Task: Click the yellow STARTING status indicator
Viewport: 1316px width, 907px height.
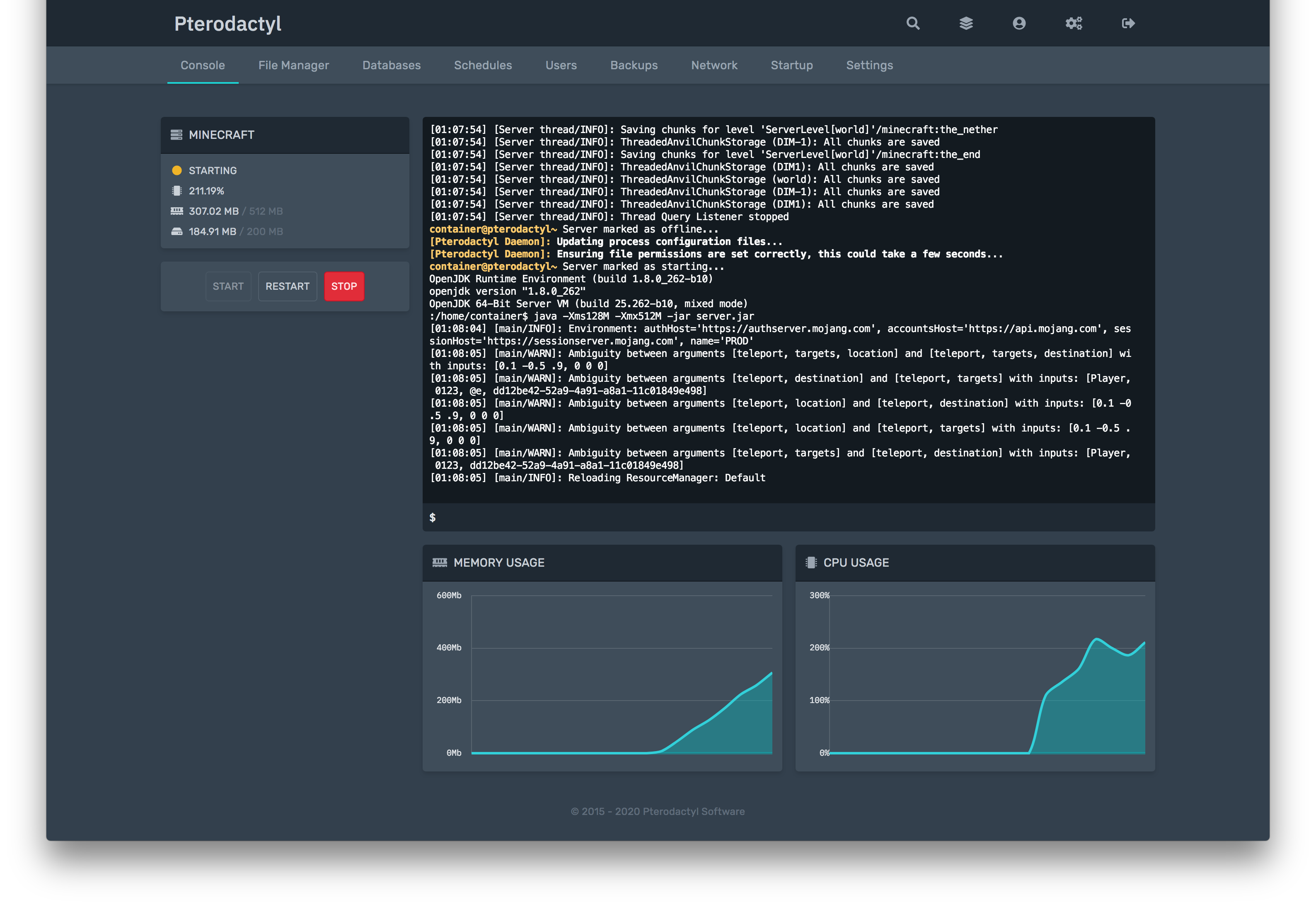Action: [x=177, y=170]
